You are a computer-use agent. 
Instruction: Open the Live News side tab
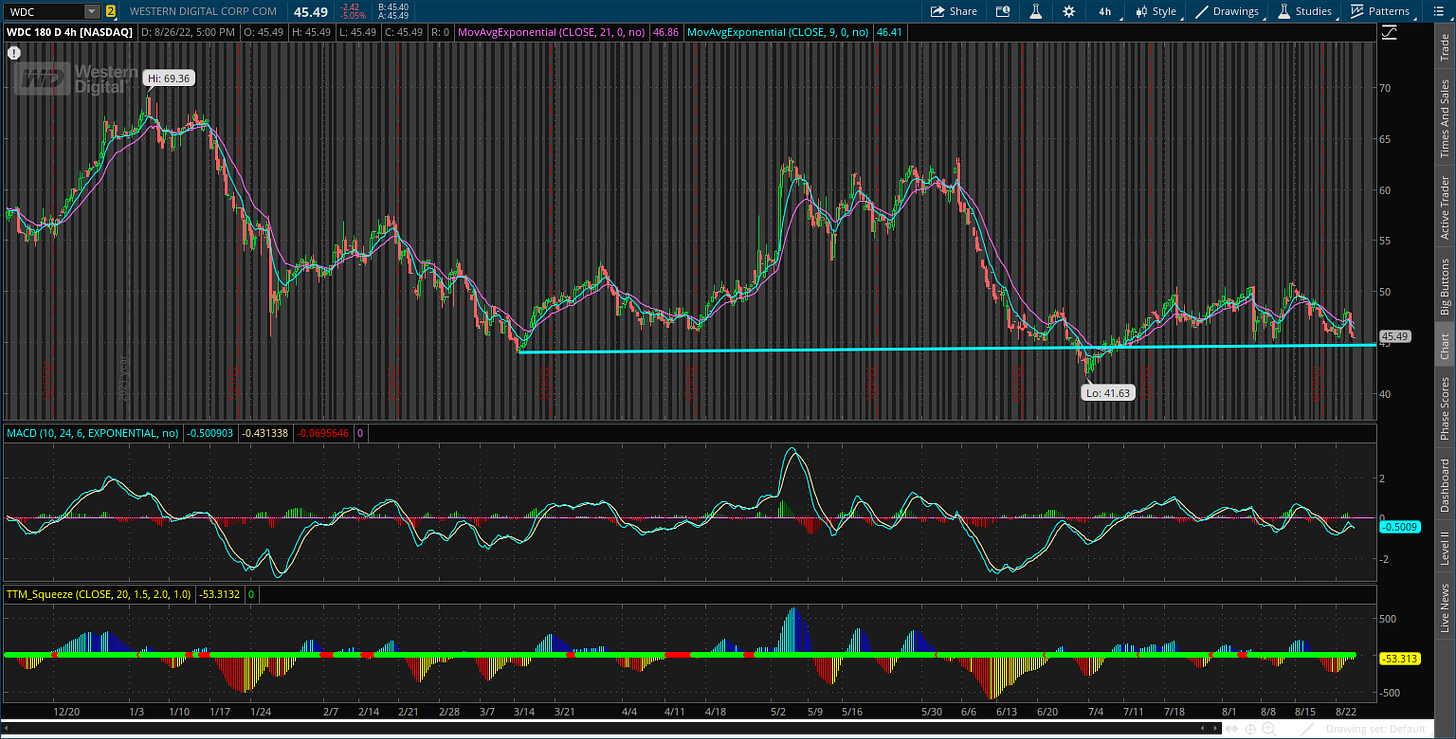pyautogui.click(x=1444, y=607)
